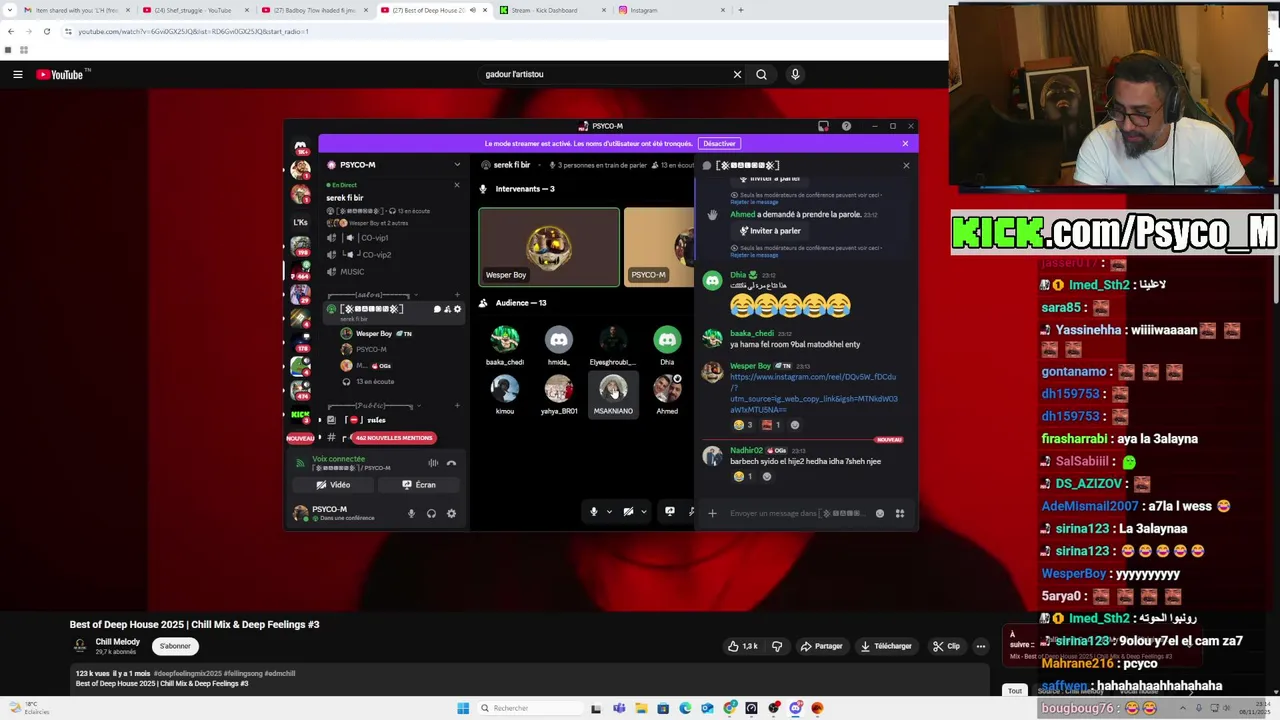Mute the stage microphone in bottom bar
The height and width of the screenshot is (720, 1280).
(593, 511)
